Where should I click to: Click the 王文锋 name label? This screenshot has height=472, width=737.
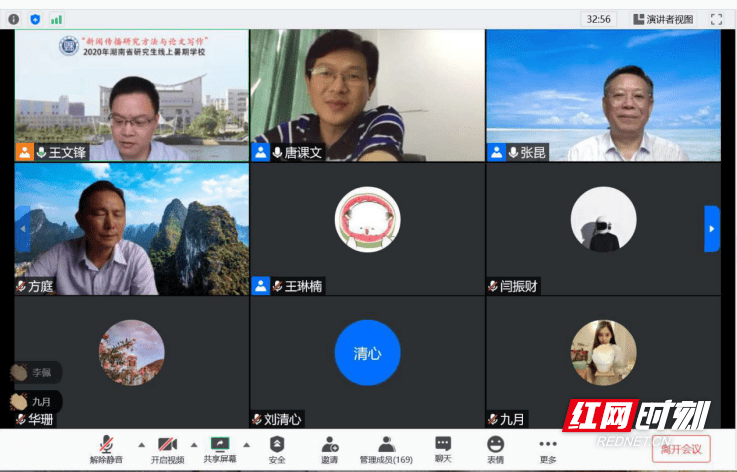(x=68, y=153)
